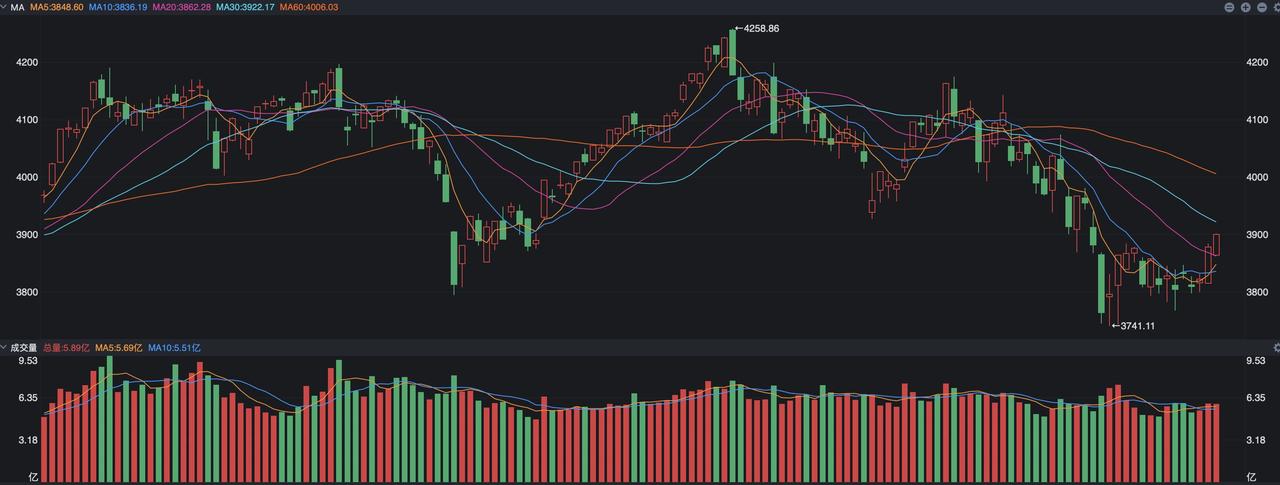The image size is (1280, 485).
Task: Open 成交量 volume panel settings gear
Action: [1275, 347]
